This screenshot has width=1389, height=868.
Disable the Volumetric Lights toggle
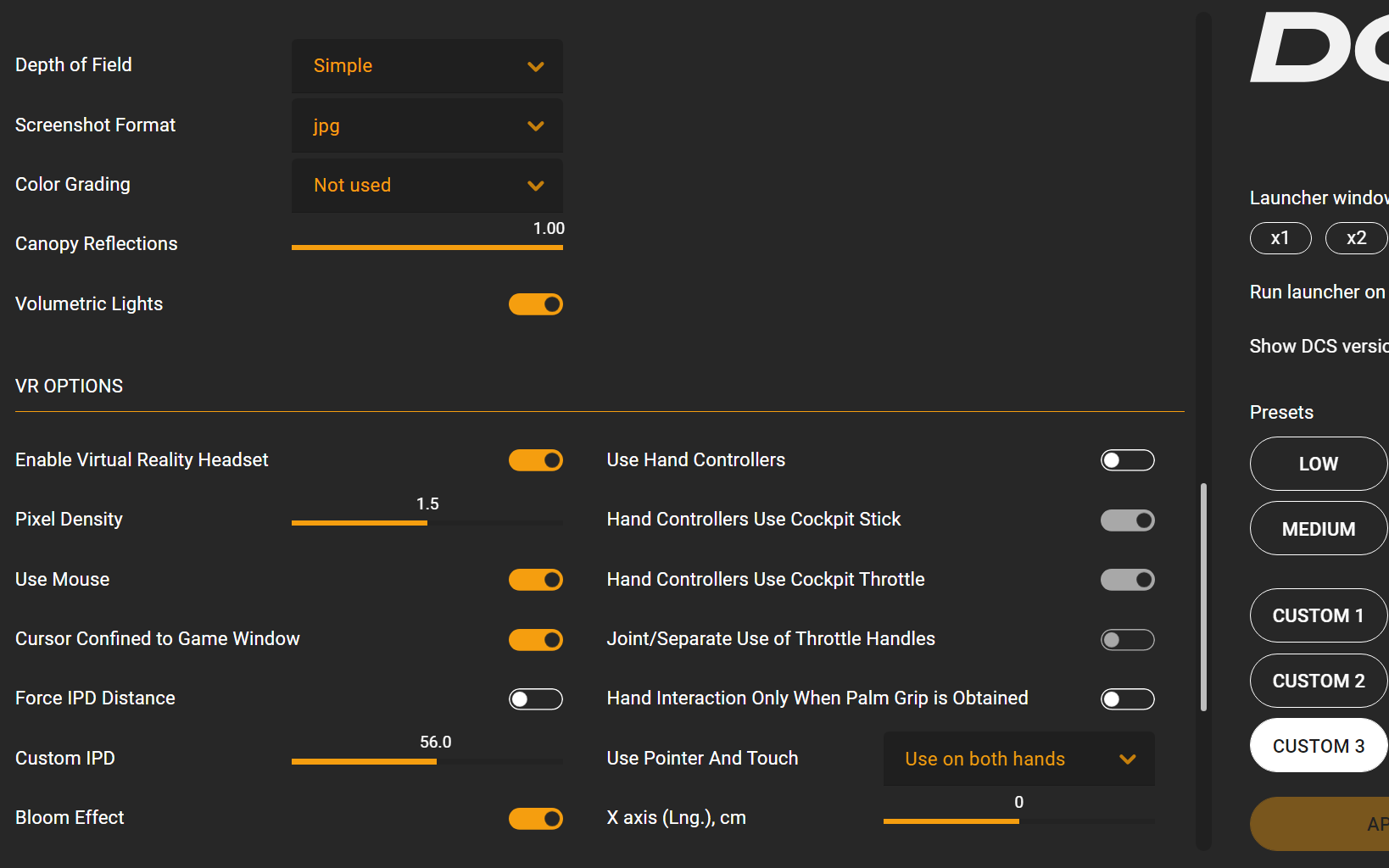coord(535,304)
